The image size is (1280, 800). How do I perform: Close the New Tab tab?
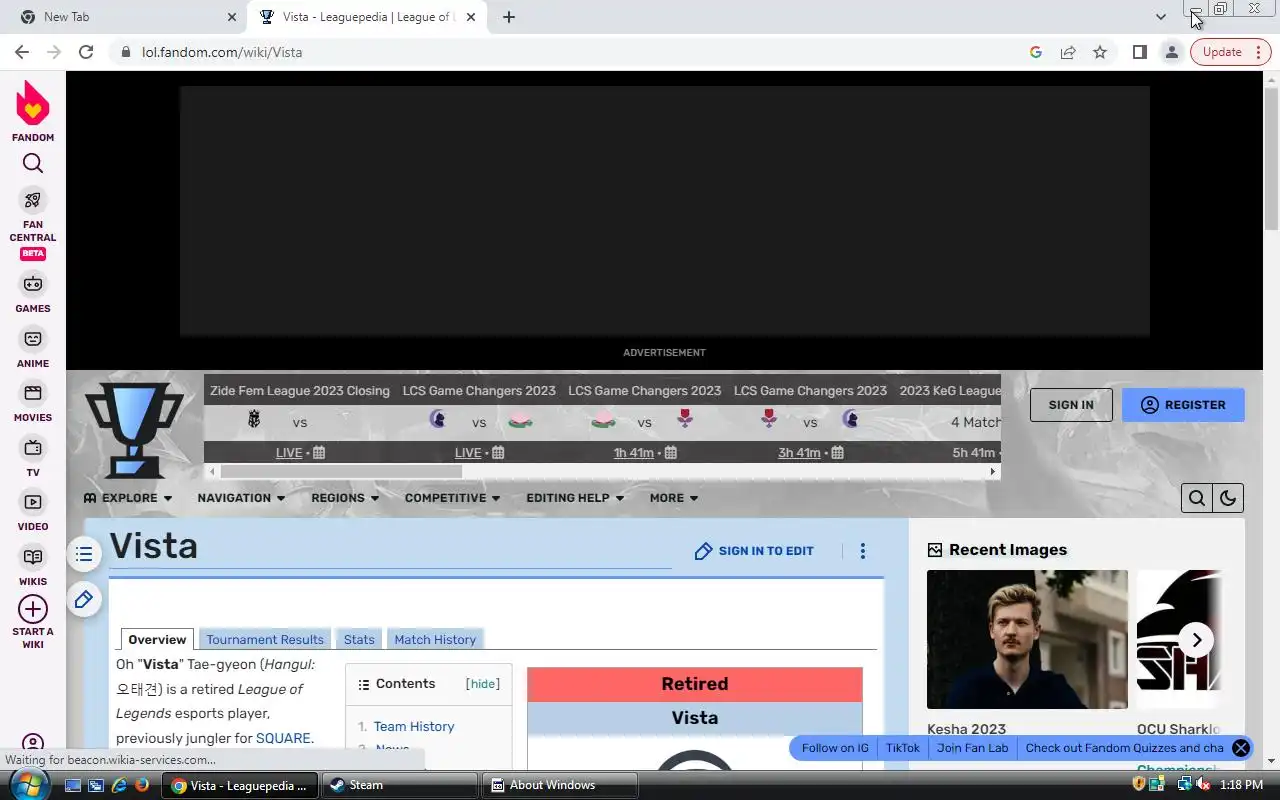point(232,17)
